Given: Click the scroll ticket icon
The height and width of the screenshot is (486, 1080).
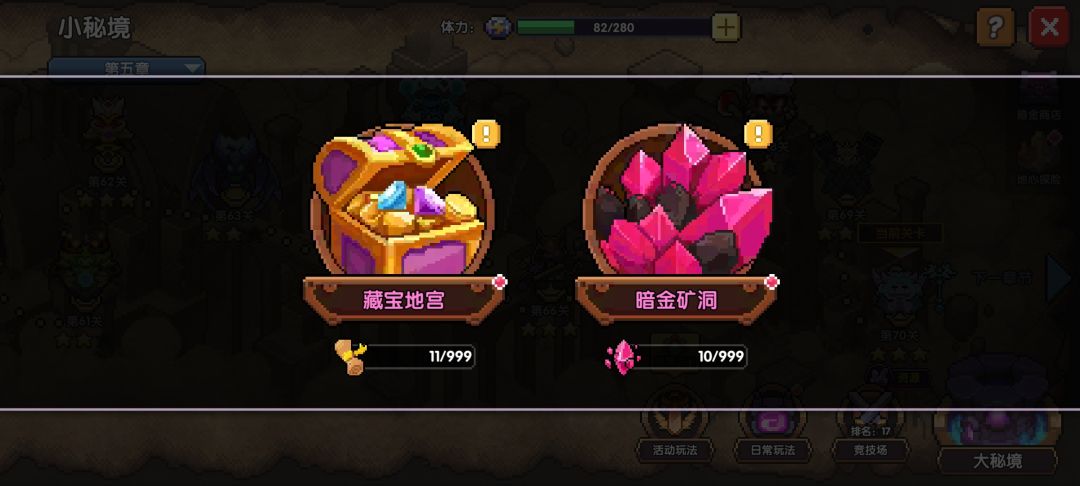Looking at the screenshot, I should coord(351,357).
